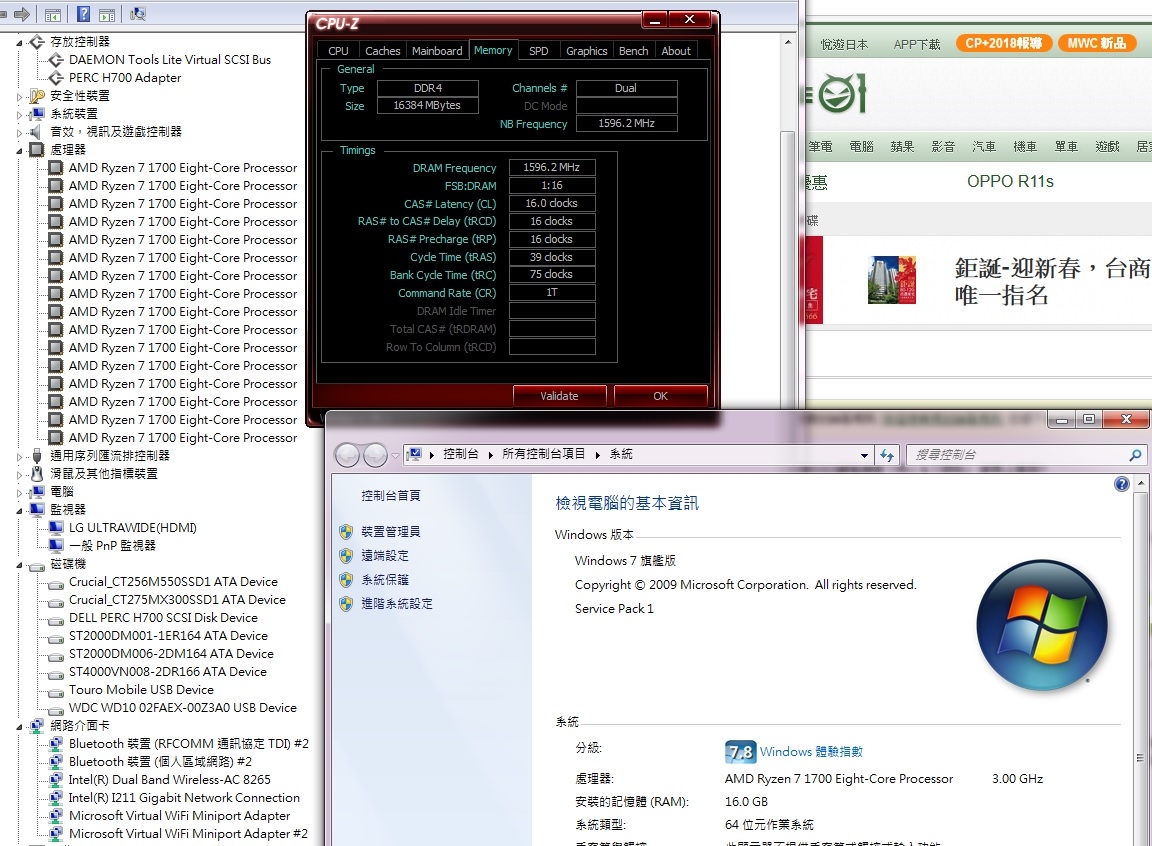Screen dimensions: 1152x846
Task: Click the control panel icon in address bar
Action: click(x=414, y=455)
